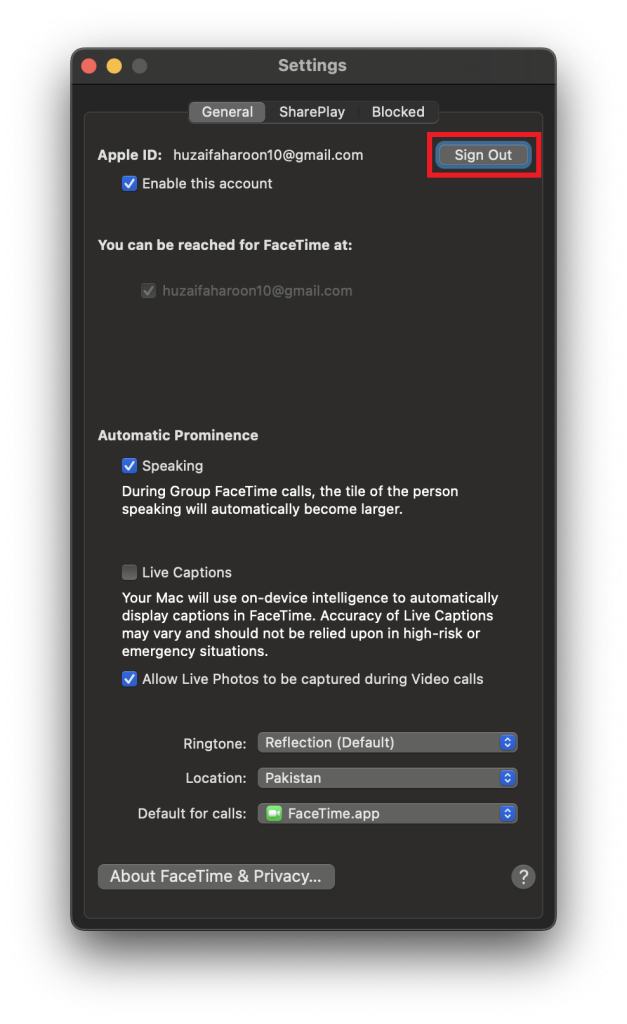Click the red close window button
Image resolution: width=627 pixels, height=1024 pixels.
tap(89, 66)
